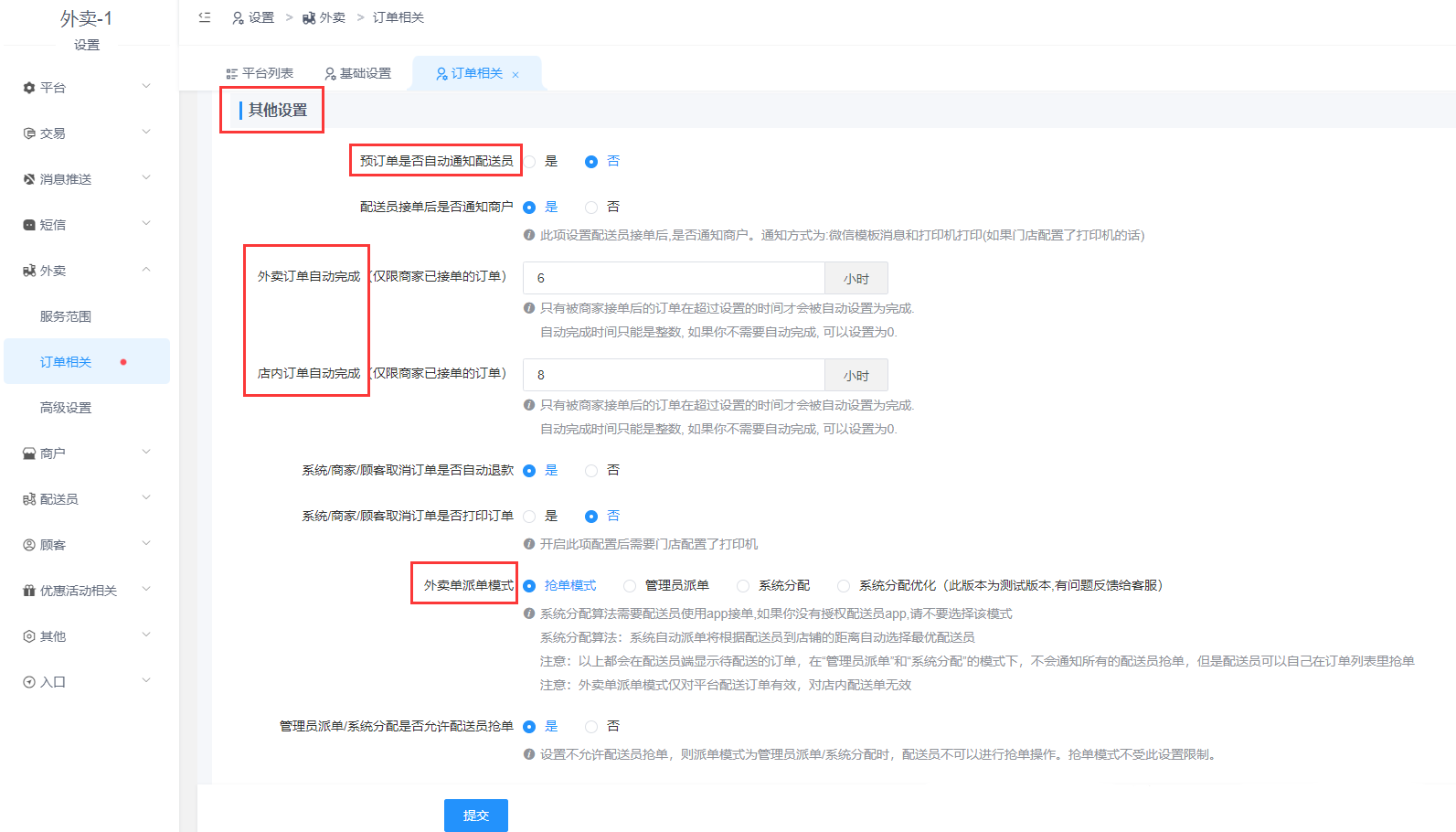
Task: Expand the 交易 sidebar menu chevron
Action: pos(146,132)
